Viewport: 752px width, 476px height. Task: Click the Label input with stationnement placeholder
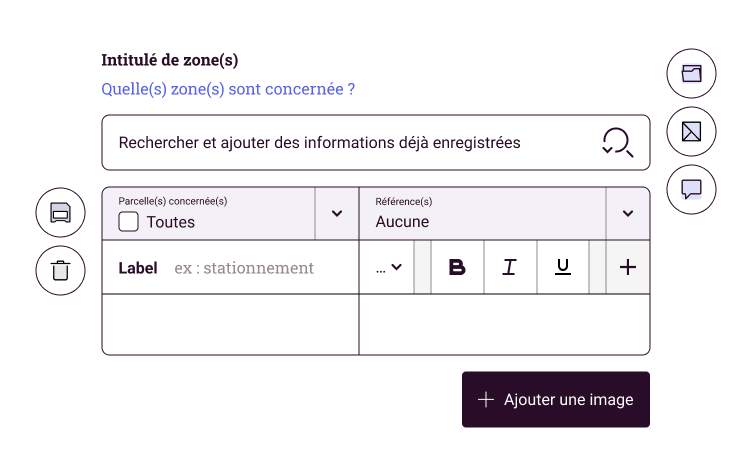pos(244,267)
